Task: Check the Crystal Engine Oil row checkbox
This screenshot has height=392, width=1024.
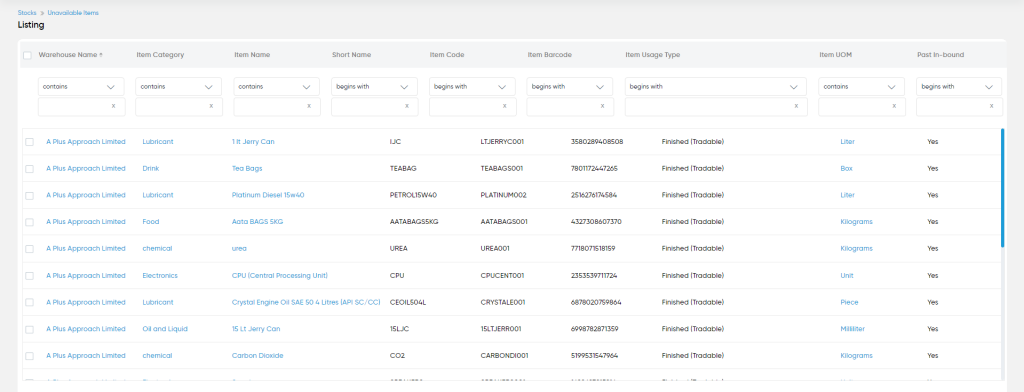Action: click(29, 302)
